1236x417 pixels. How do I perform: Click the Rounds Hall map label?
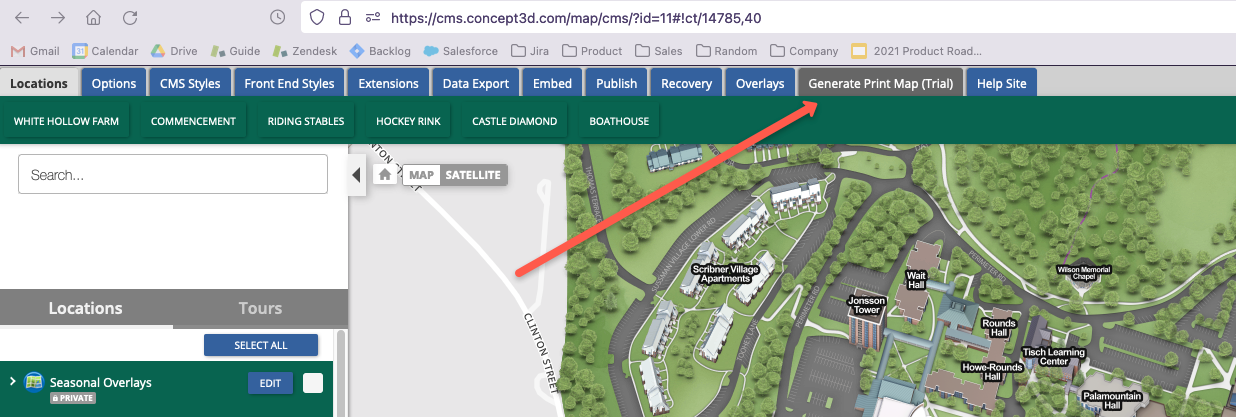999,328
